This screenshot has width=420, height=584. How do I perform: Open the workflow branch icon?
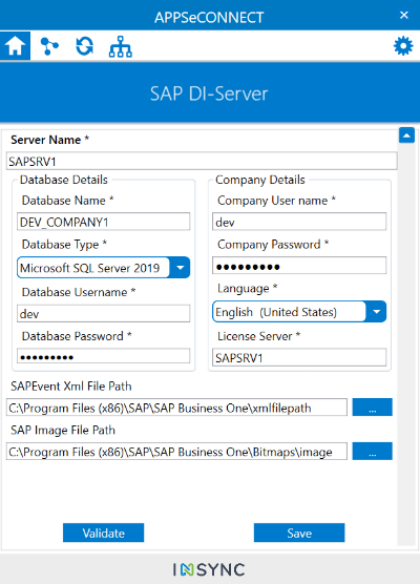49,46
